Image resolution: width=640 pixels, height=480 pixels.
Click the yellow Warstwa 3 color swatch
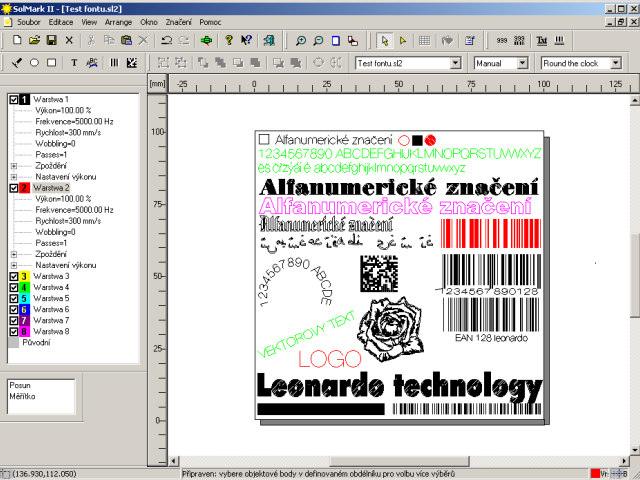point(24,276)
